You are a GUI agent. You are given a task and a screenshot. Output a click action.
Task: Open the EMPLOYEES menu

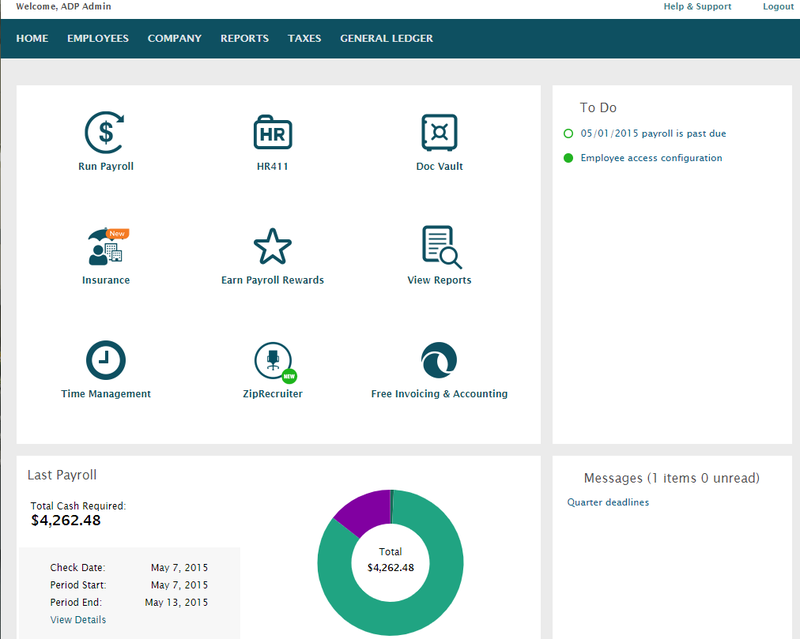coord(98,38)
